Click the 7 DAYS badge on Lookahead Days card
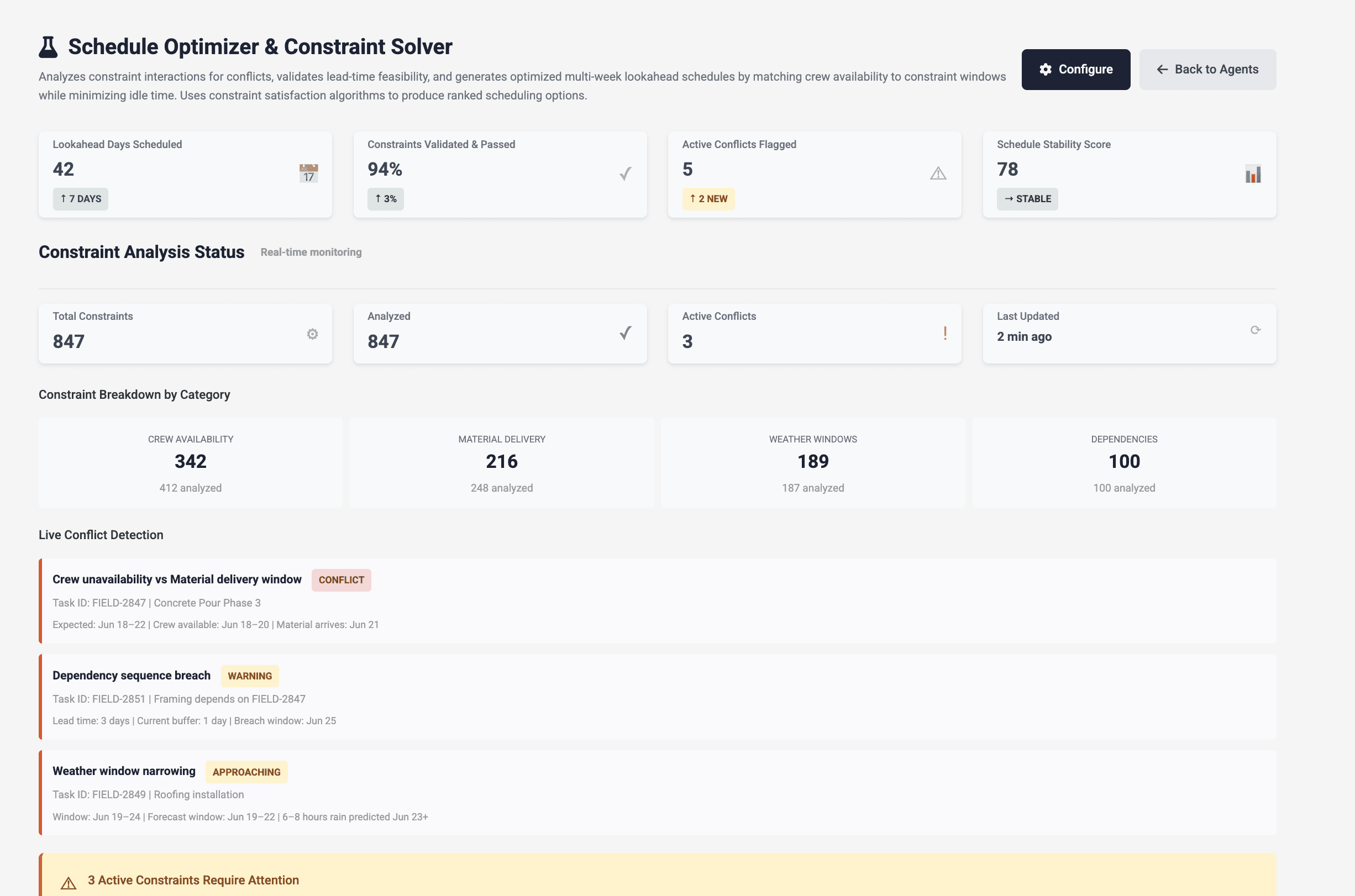Image resolution: width=1355 pixels, height=896 pixels. coord(80,199)
